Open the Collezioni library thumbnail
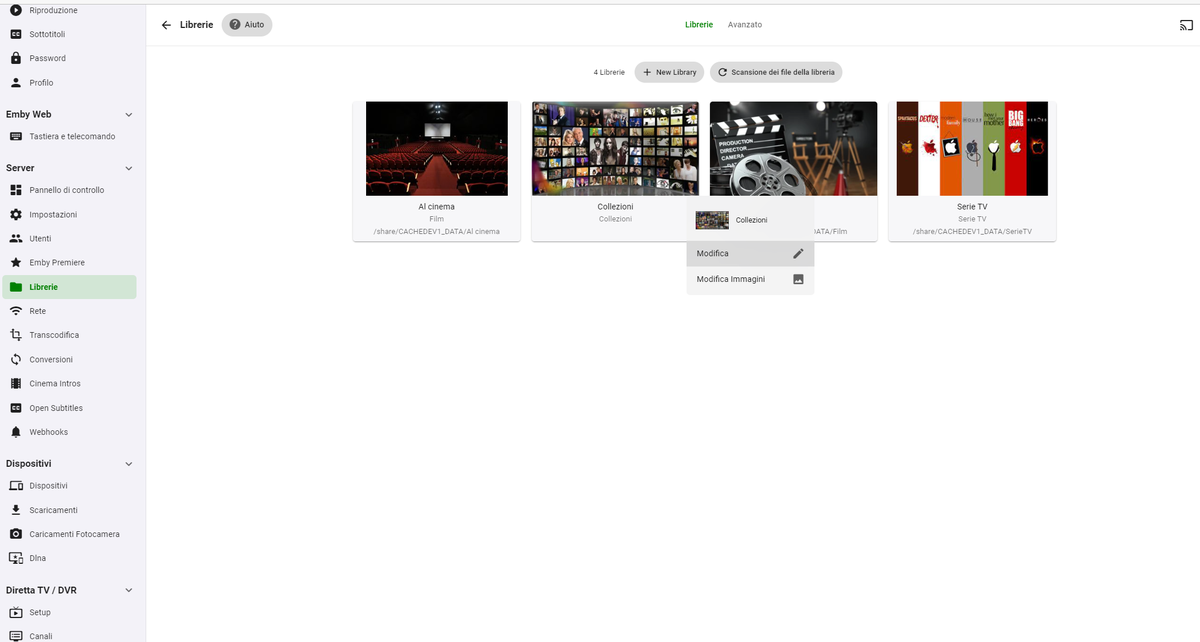1200x642 pixels. point(615,148)
